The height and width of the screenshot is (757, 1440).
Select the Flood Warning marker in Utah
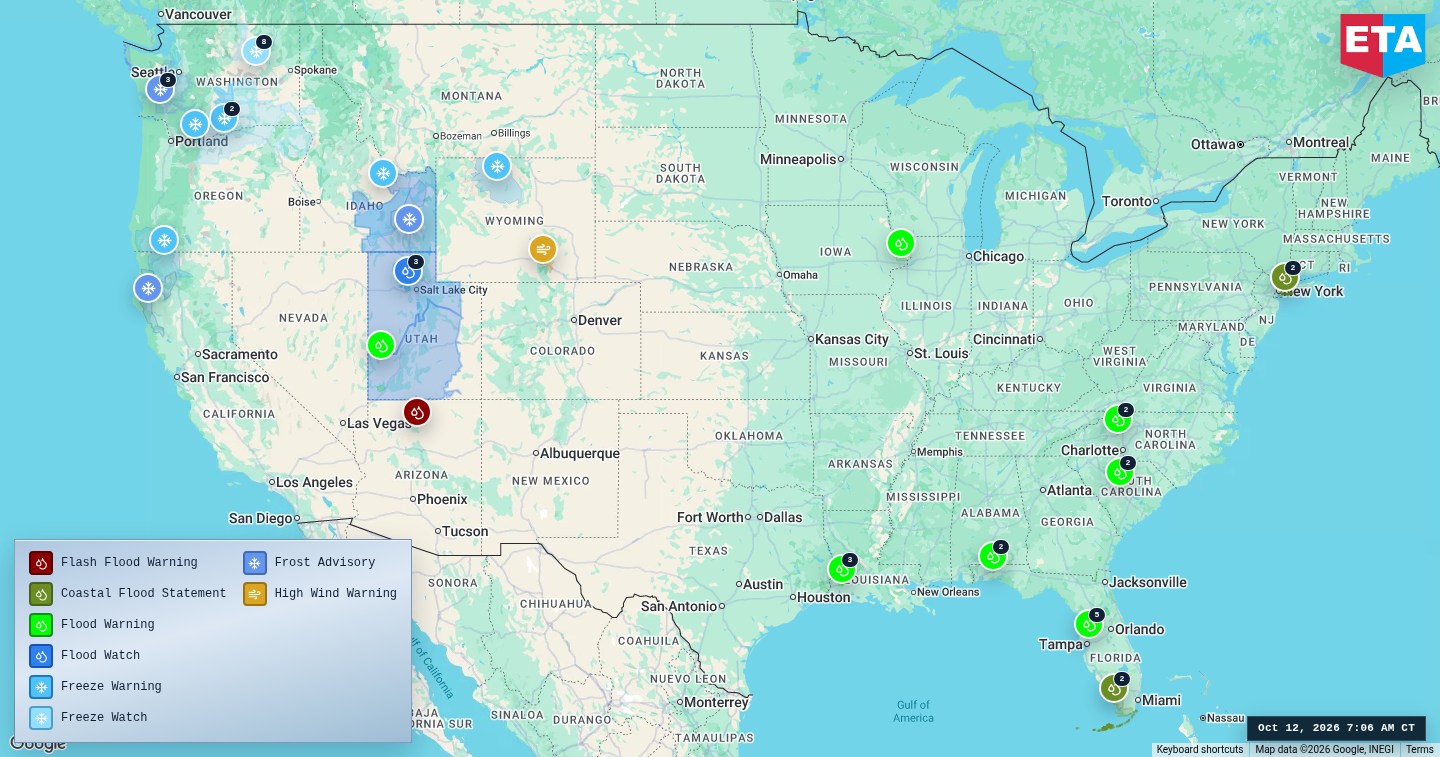[x=381, y=345]
